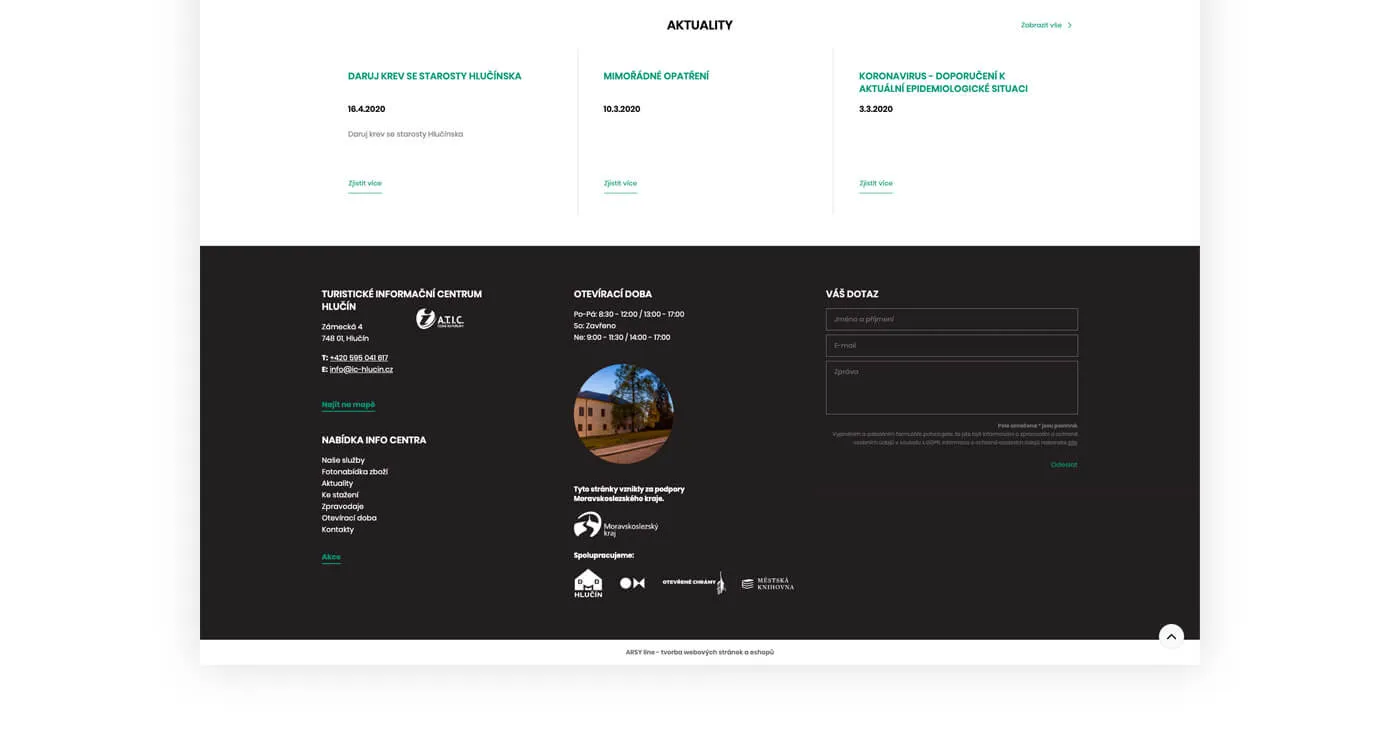
Task: Open Zpravodaje footer item
Action: click(343, 506)
